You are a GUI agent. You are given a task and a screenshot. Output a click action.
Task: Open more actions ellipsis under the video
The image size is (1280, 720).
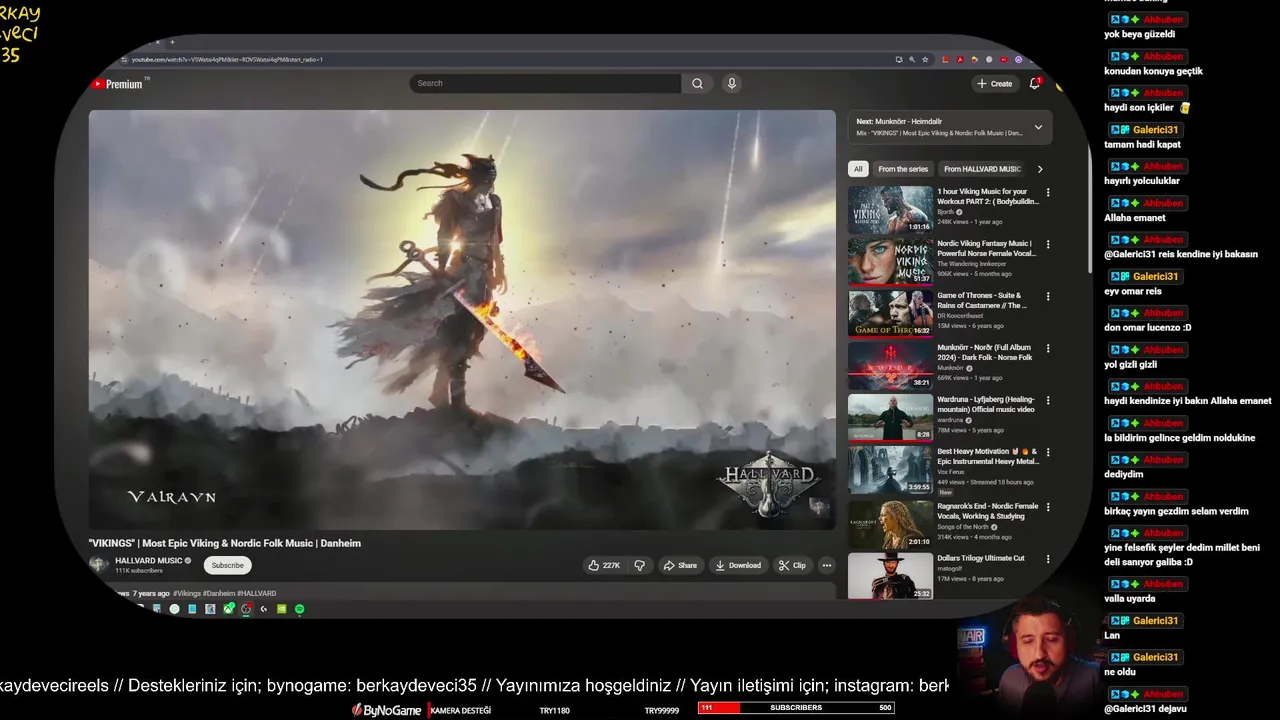(826, 566)
